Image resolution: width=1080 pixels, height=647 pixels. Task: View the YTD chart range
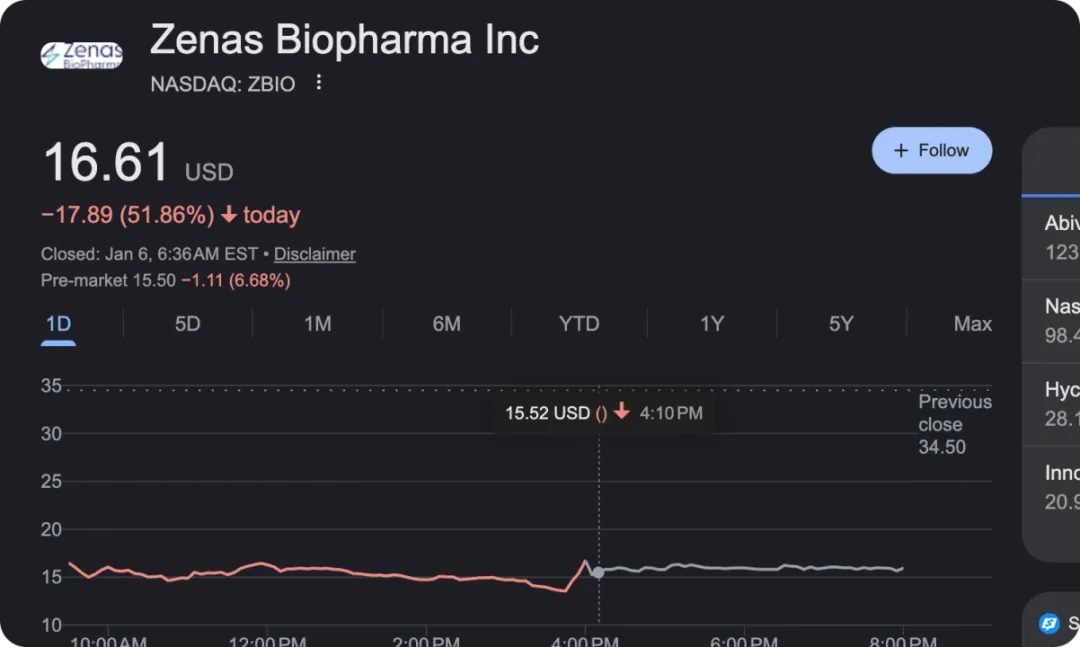pyautogui.click(x=579, y=324)
